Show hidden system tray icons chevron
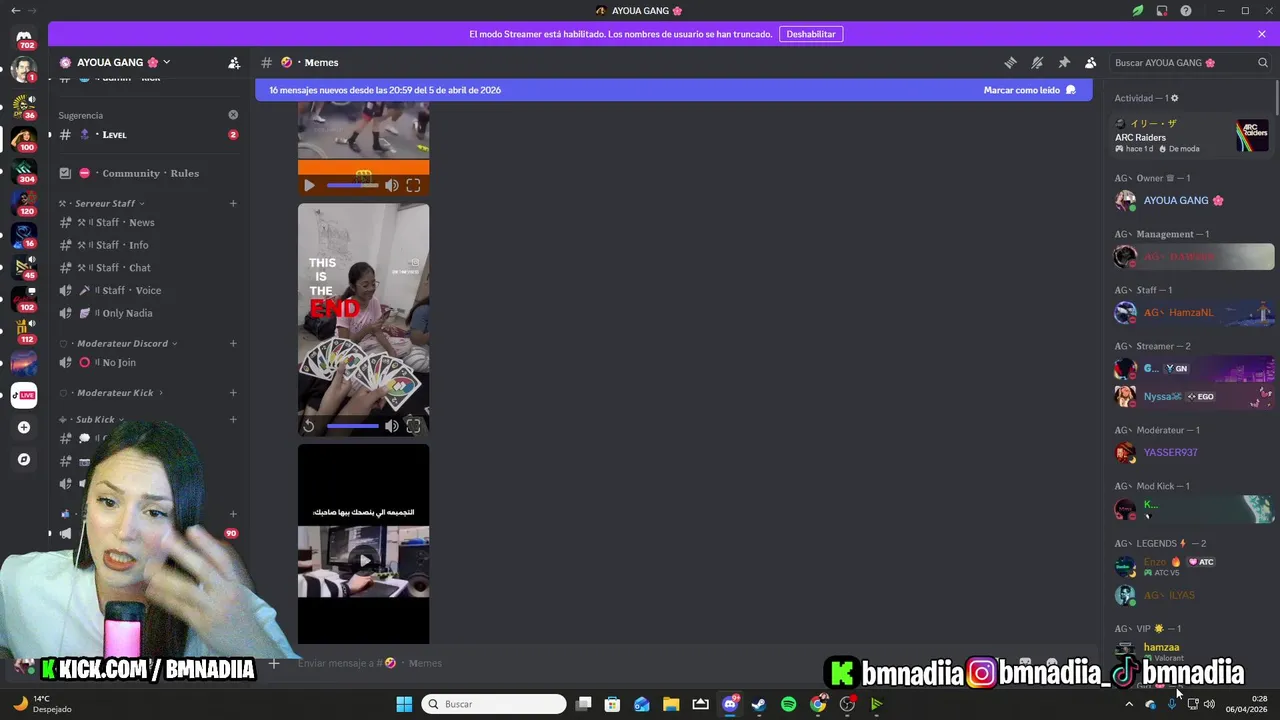This screenshot has width=1280, height=720. tap(1129, 704)
